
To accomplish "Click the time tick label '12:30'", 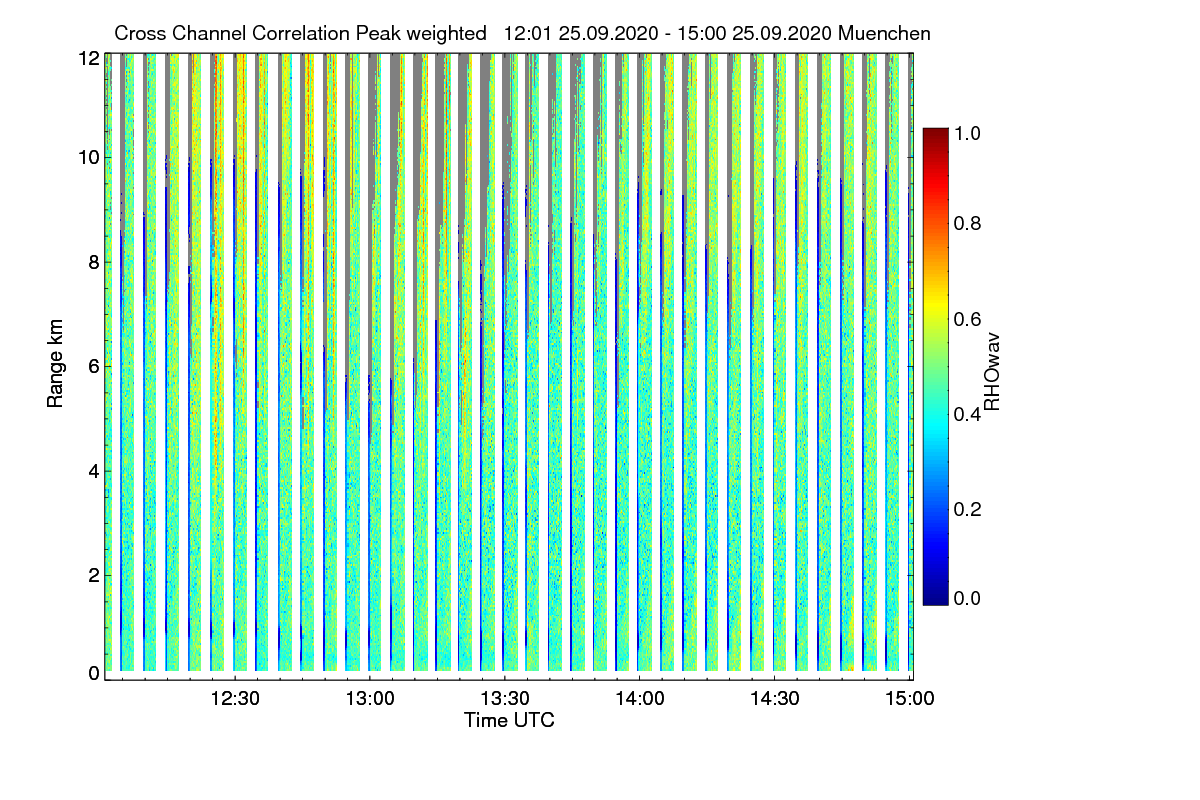I will tap(236, 699).
